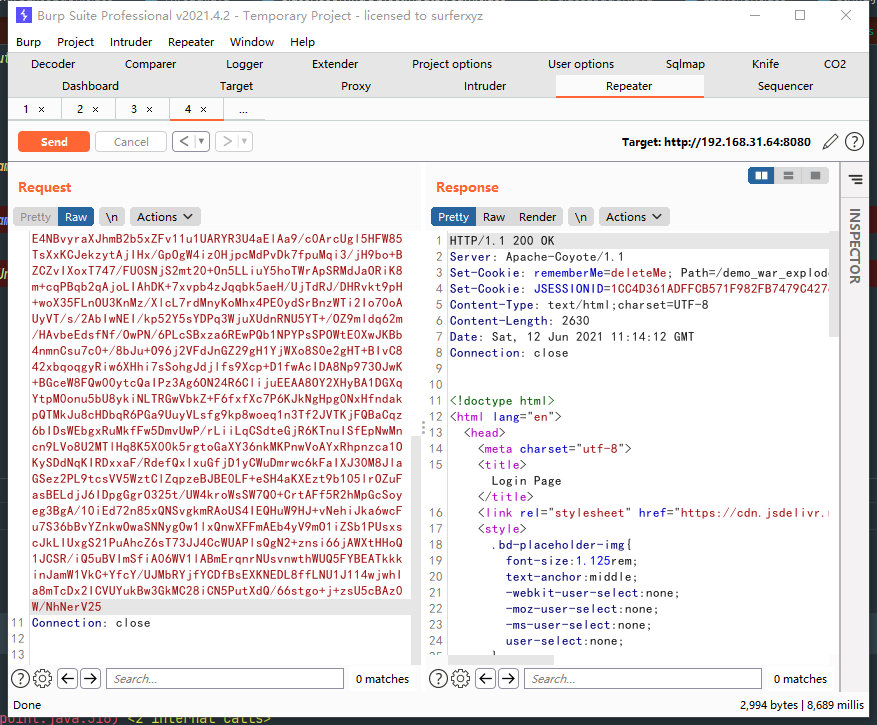Viewport: 877px width, 725px height.
Task: Switch request view to Pretty
Action: click(35, 217)
